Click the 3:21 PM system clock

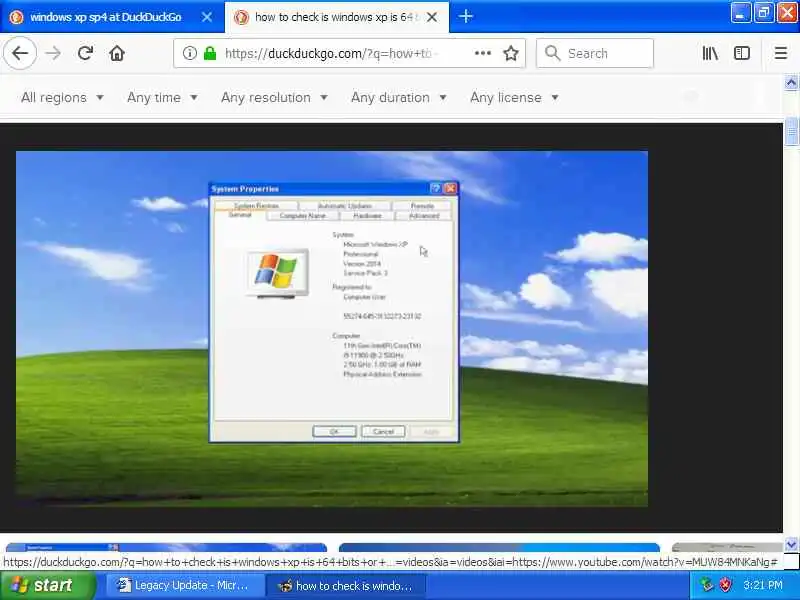point(762,585)
